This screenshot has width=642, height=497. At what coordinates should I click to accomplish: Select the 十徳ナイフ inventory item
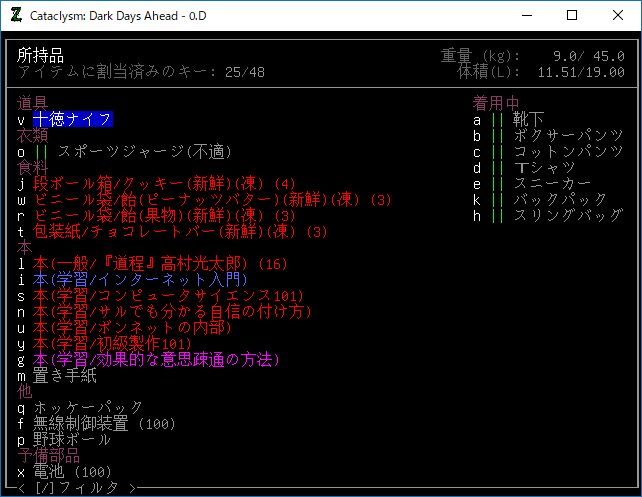pos(72,119)
